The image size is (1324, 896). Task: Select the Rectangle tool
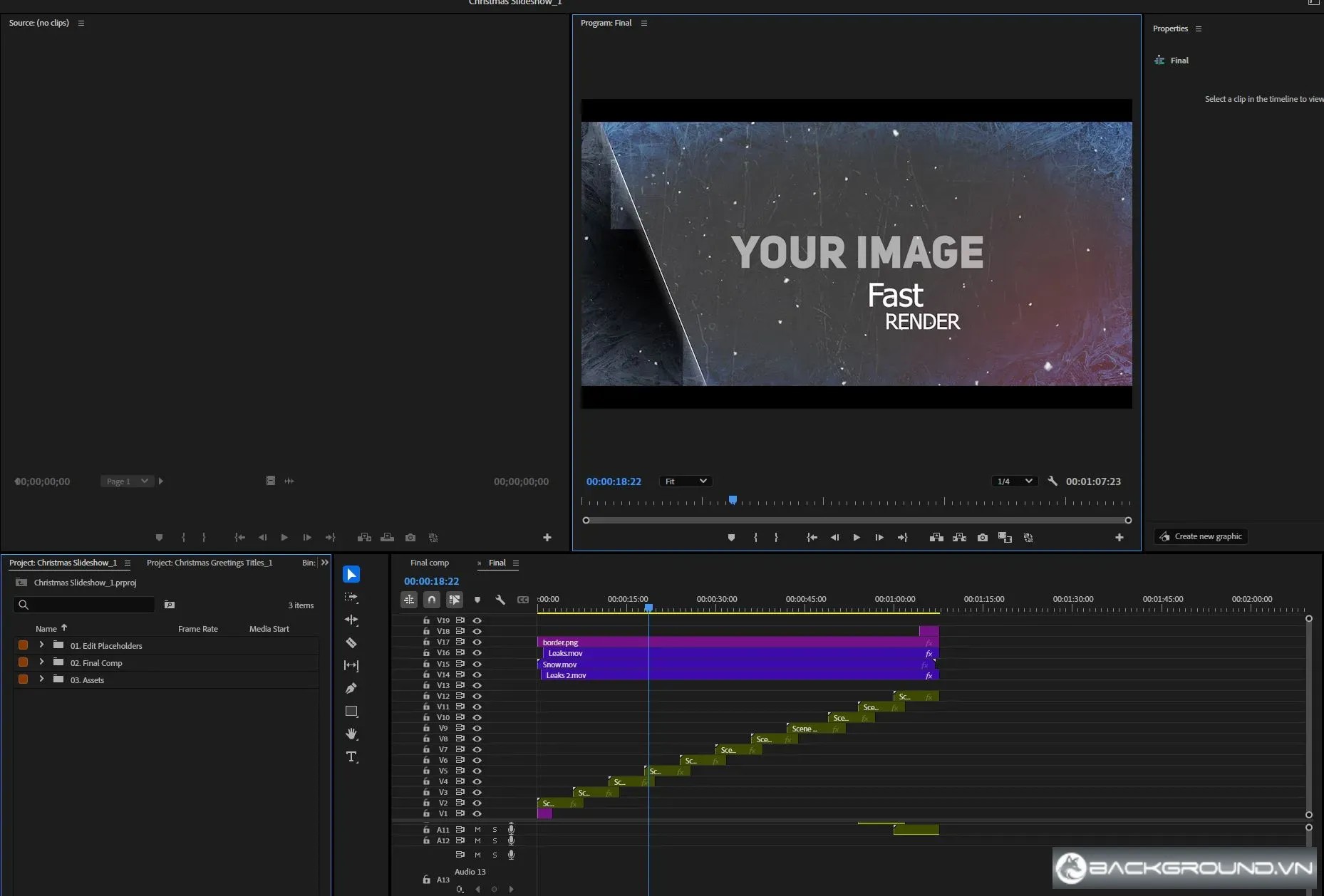click(x=351, y=711)
